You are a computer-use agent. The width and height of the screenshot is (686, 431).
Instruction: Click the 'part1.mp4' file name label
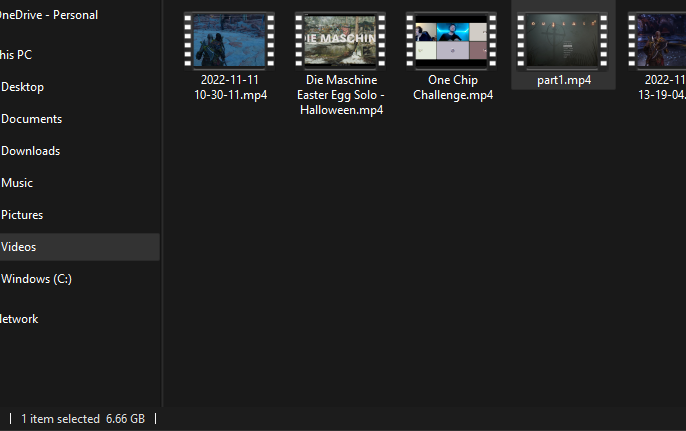tap(564, 80)
